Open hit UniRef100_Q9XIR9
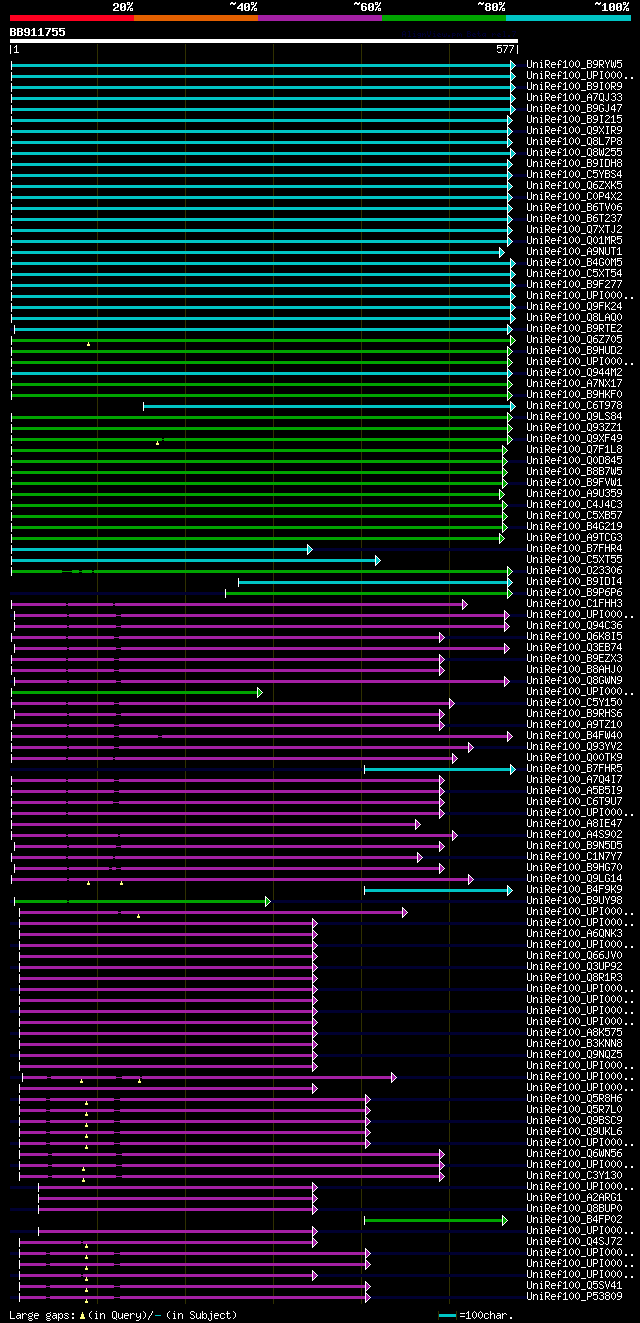Image resolution: width=640 pixels, height=1323 pixels. (574, 130)
